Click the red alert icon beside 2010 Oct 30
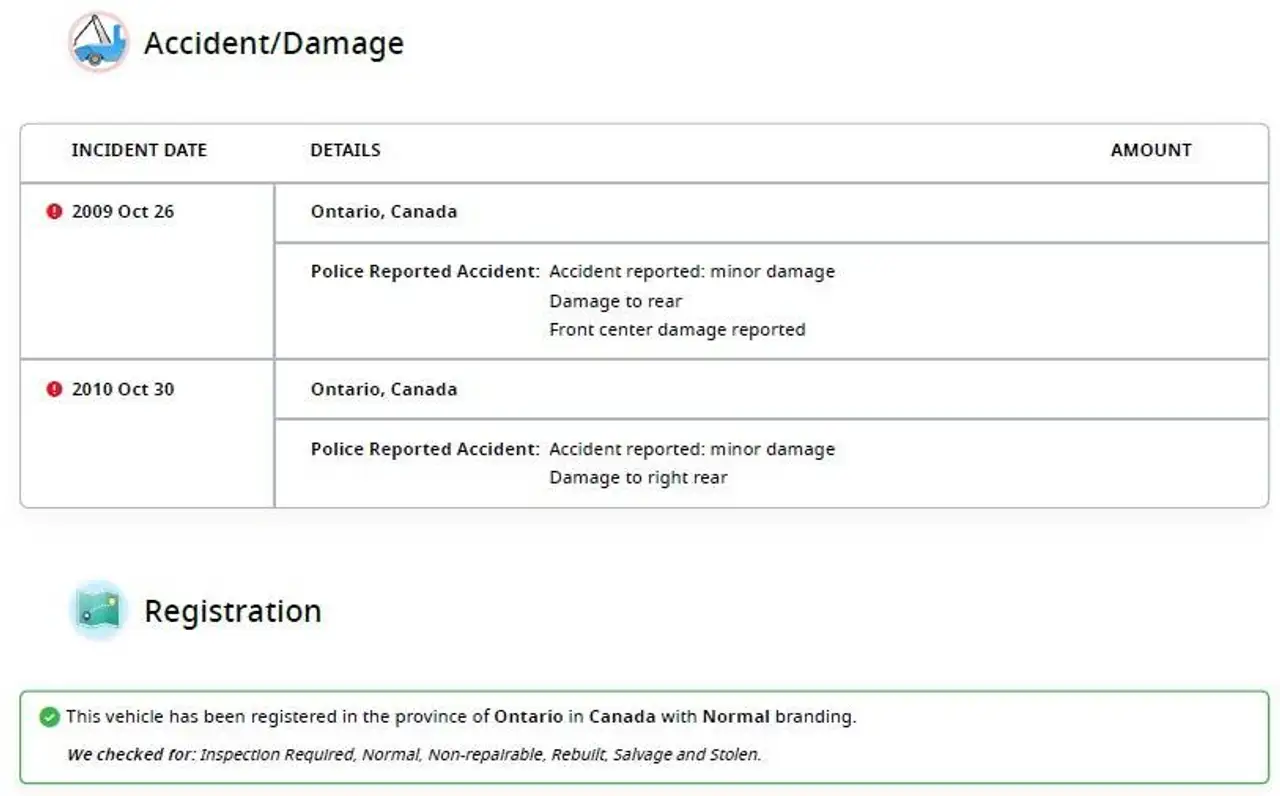The image size is (1280, 796). (x=55, y=389)
